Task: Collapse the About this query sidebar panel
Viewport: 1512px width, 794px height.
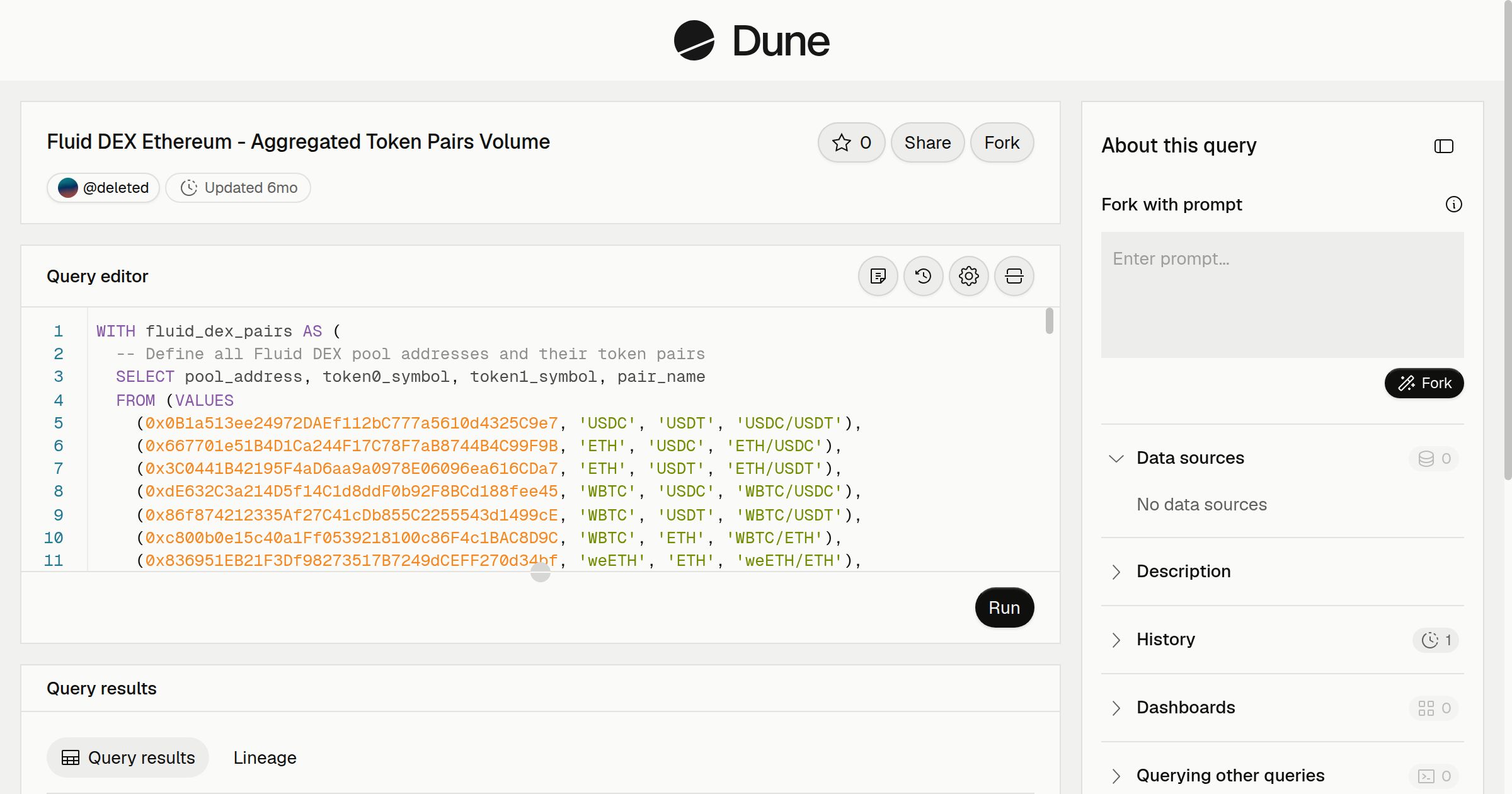Action: (1443, 146)
